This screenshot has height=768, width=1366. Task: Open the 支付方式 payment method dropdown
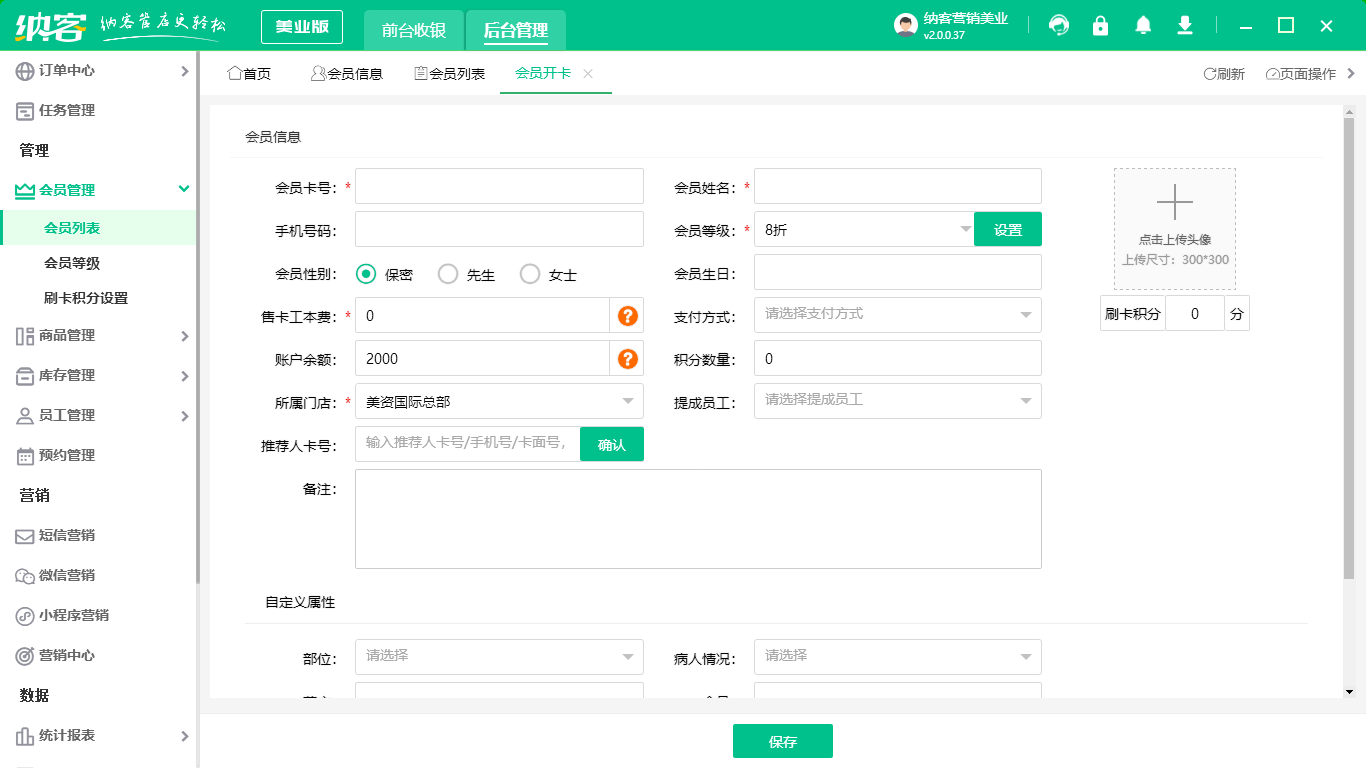coord(897,315)
